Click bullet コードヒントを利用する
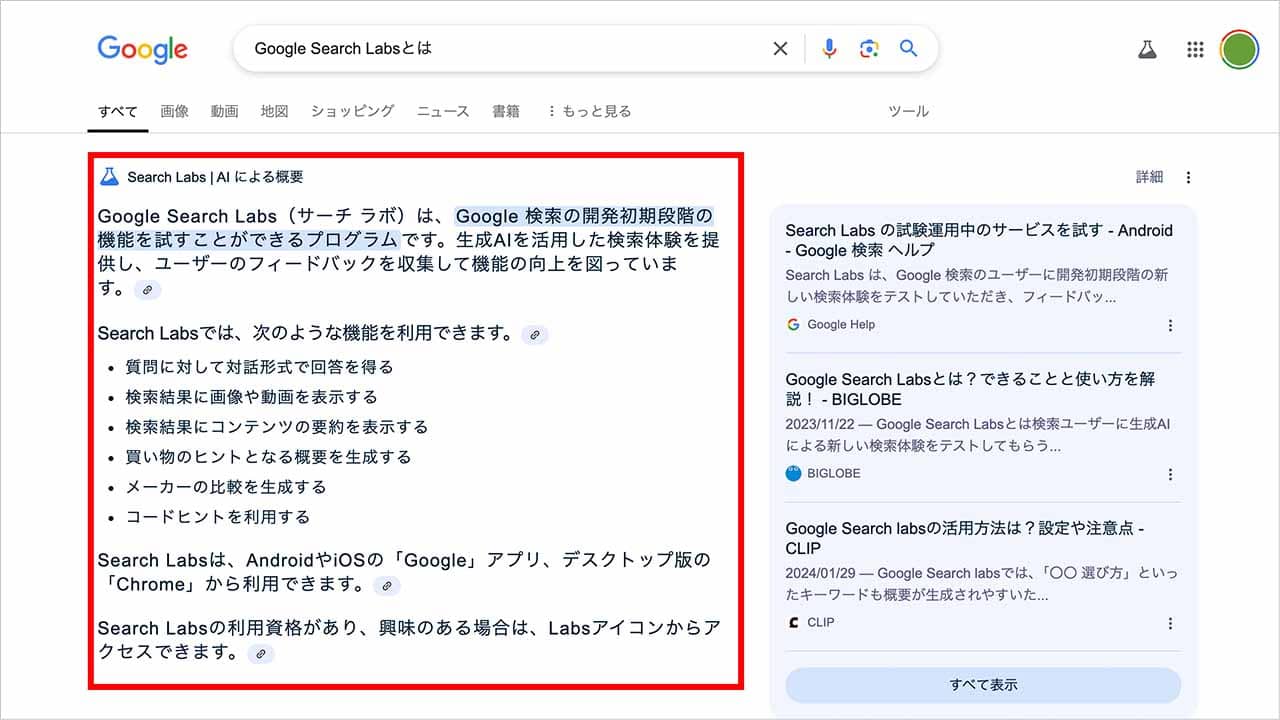 coord(217,517)
